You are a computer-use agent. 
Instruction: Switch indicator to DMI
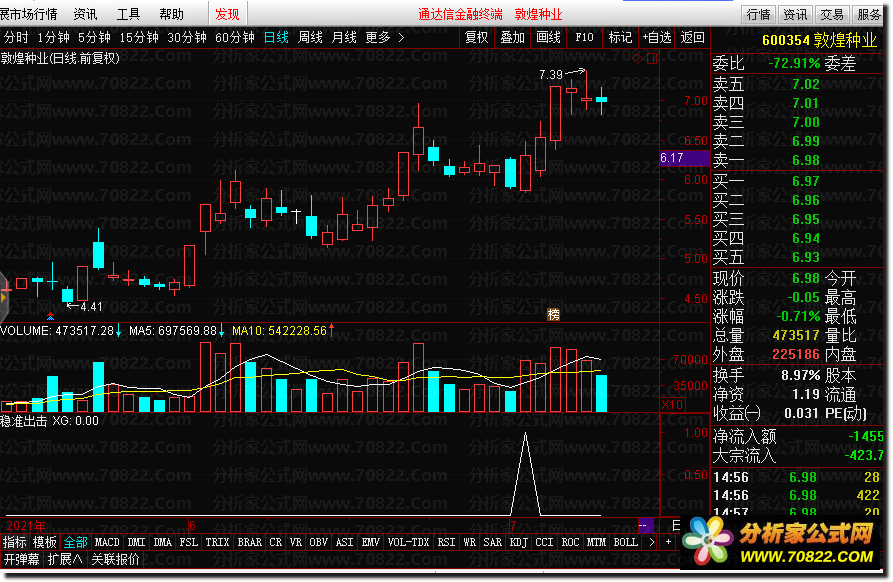click(136, 542)
